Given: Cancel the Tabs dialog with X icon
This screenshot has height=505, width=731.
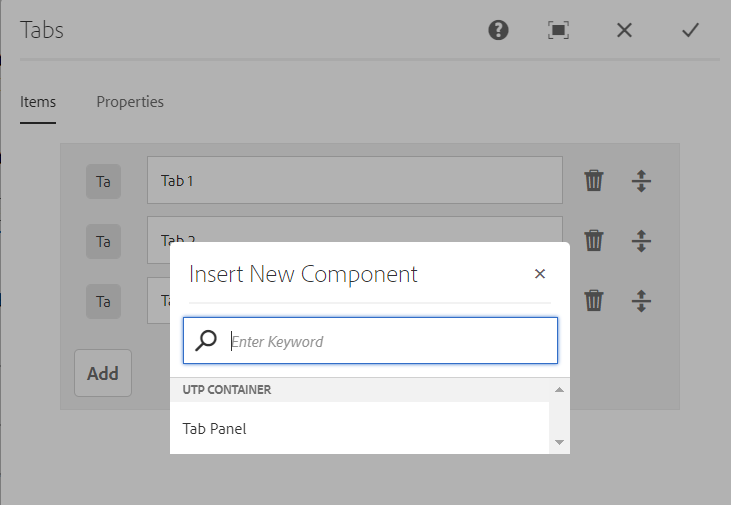Looking at the screenshot, I should (x=625, y=30).
